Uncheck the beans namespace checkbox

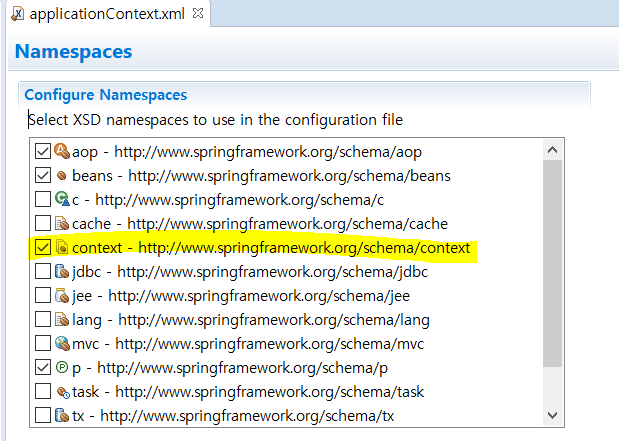(43, 175)
